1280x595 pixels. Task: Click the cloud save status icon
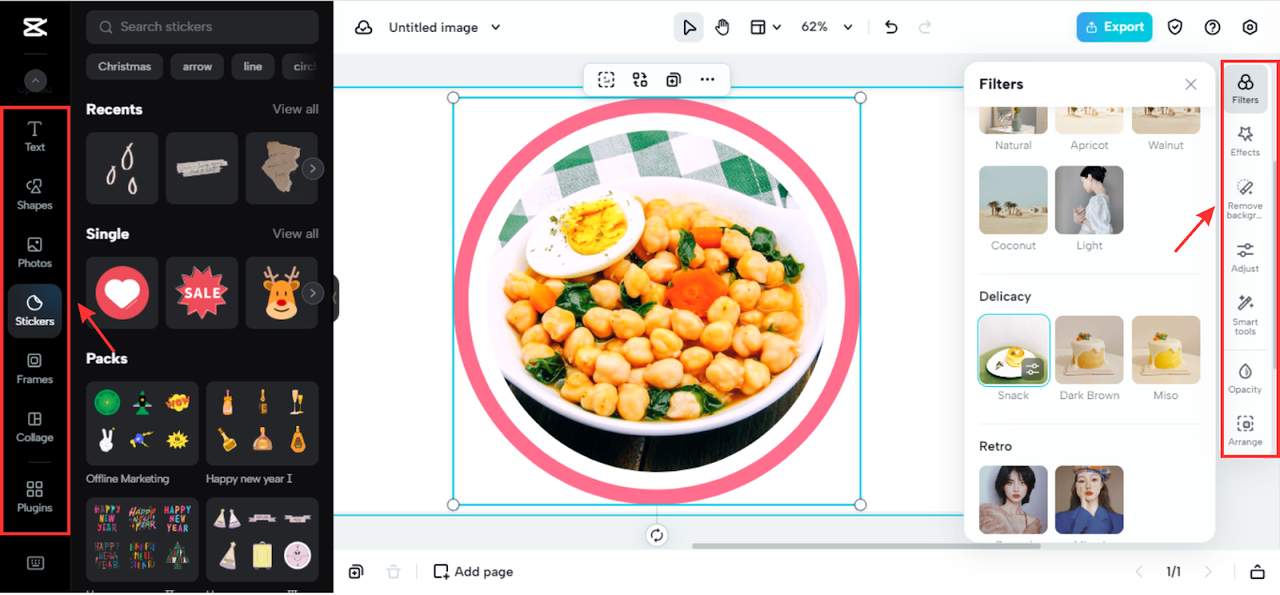point(364,27)
